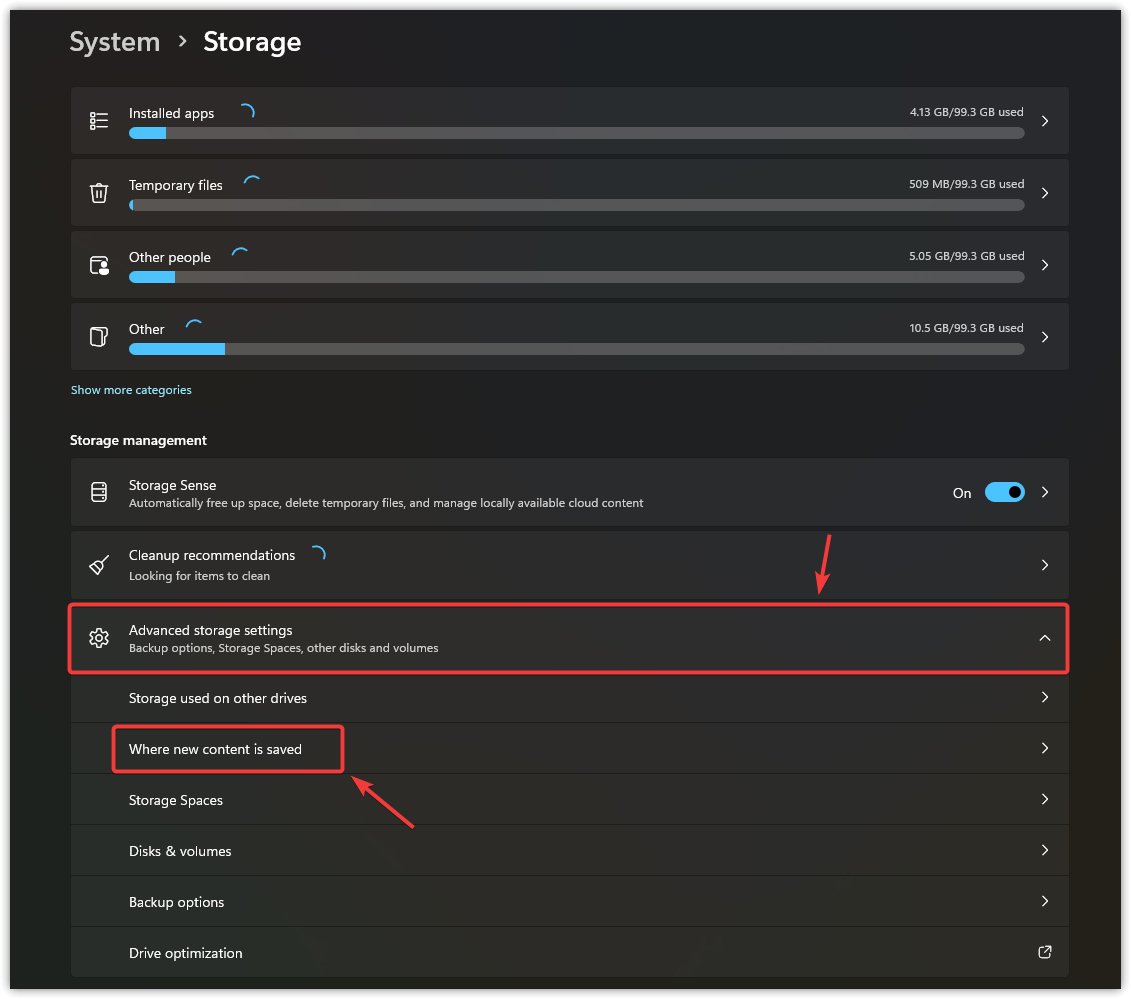Click the Other people icon
1131x999 pixels.
click(x=99, y=265)
